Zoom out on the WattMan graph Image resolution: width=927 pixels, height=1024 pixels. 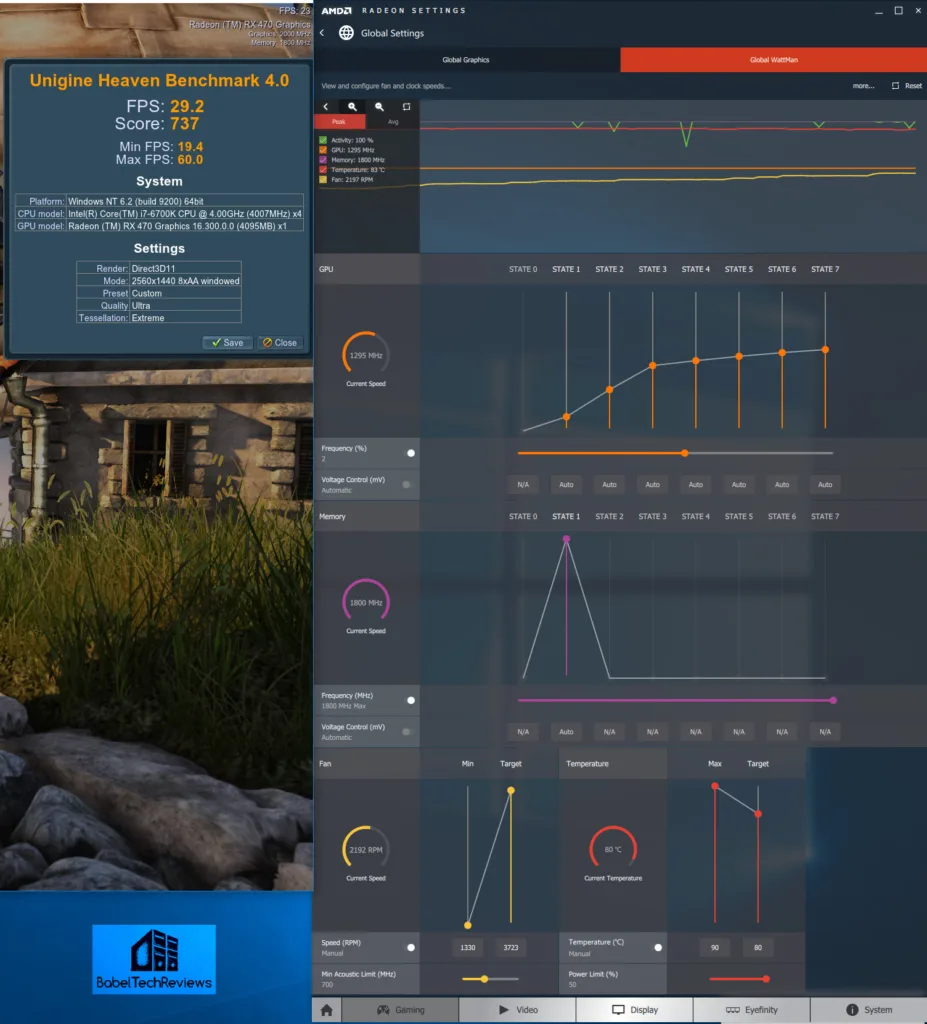tap(380, 106)
